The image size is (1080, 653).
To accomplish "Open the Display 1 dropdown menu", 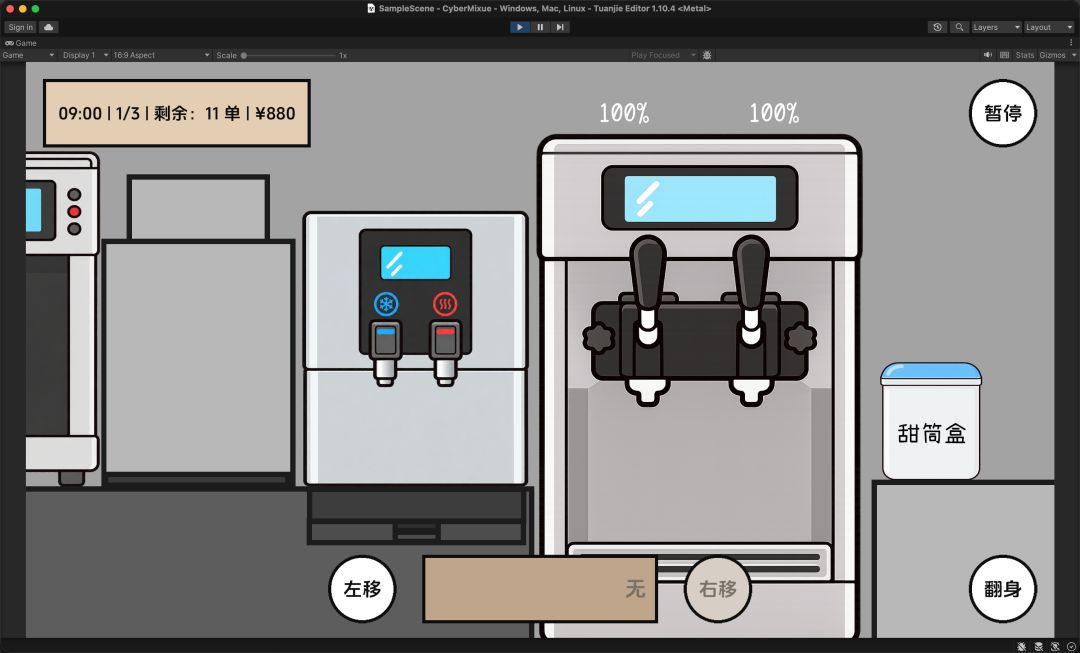I will click(85, 55).
